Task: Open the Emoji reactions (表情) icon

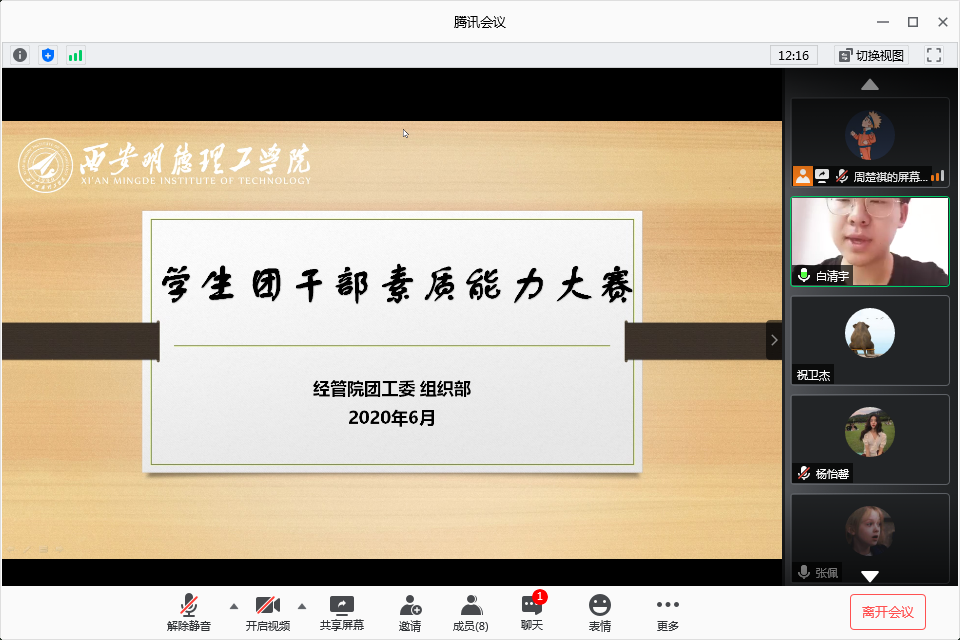Action: click(599, 612)
